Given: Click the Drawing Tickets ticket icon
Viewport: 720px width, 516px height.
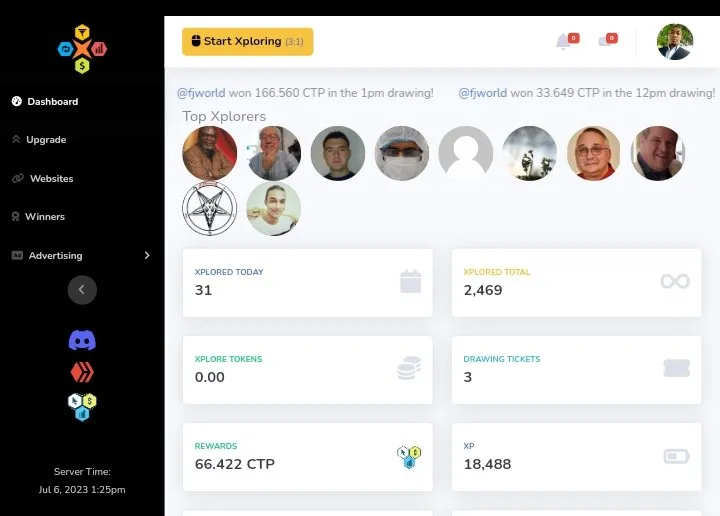Looking at the screenshot, I should pyautogui.click(x=677, y=368).
